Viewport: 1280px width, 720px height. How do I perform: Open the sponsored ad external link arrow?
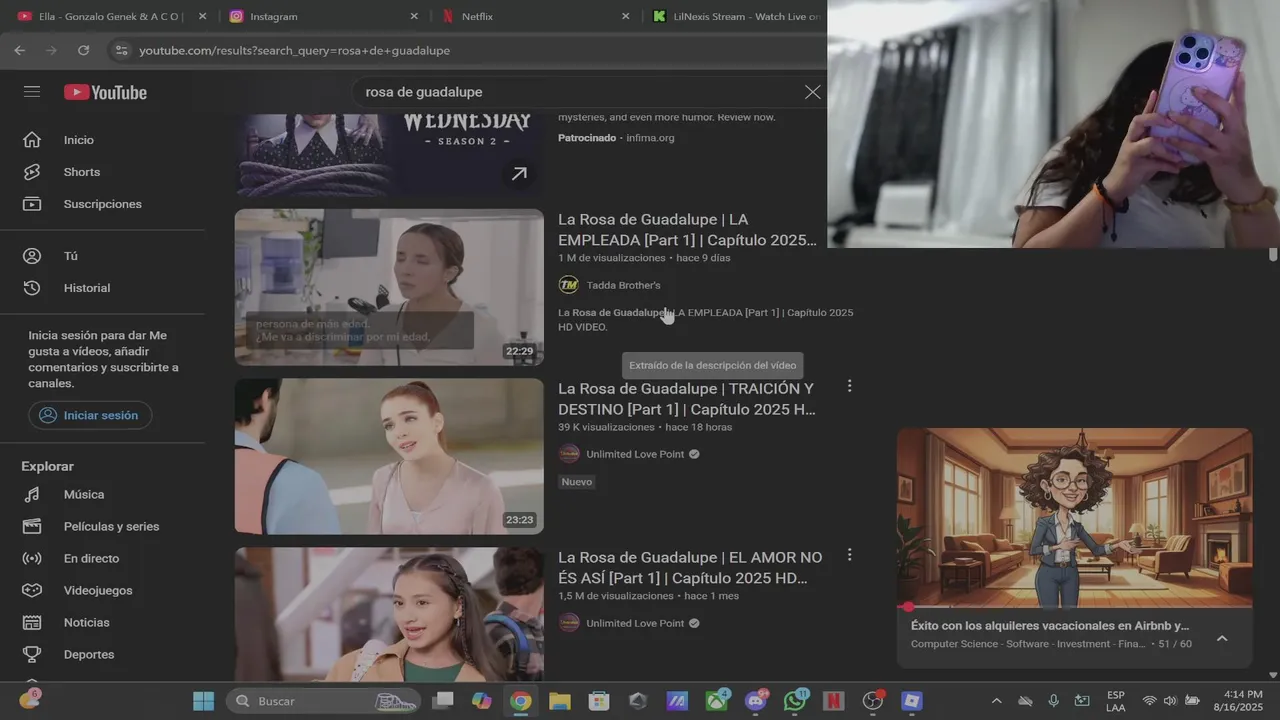[x=519, y=174]
